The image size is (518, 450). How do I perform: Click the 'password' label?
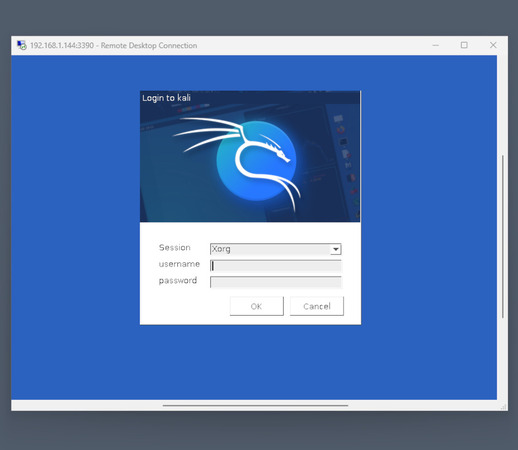pyautogui.click(x=178, y=281)
